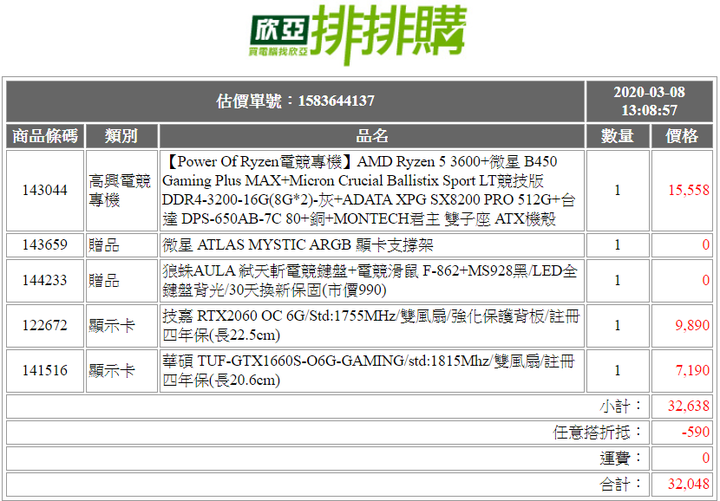720x501 pixels.
Task: Select 贈品 category in row 143659
Action: pos(104,245)
